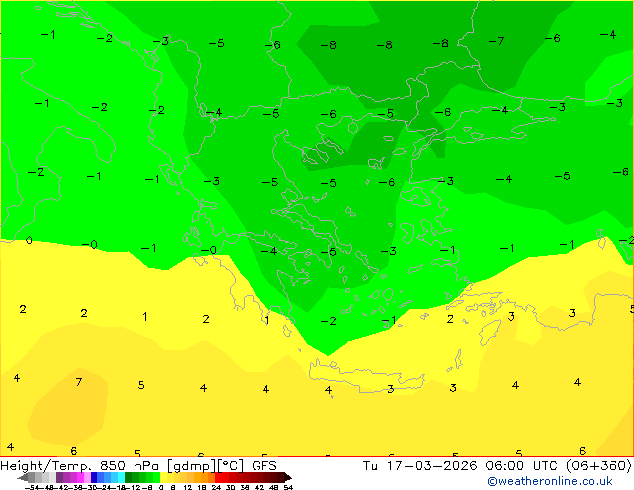The image size is (634, 490).
Task: Click the 7 temperature value on the map
Action: coord(79,382)
